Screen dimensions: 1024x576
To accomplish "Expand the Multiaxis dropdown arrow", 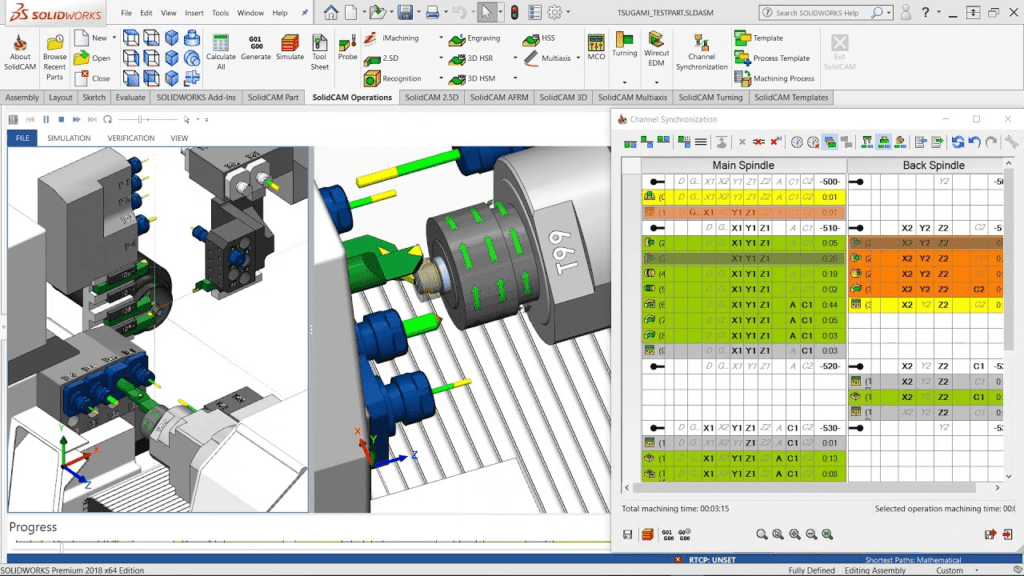I will click(577, 57).
